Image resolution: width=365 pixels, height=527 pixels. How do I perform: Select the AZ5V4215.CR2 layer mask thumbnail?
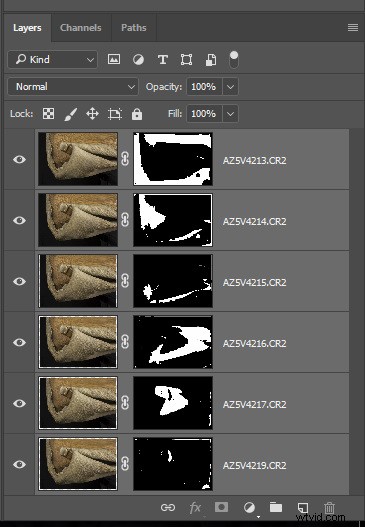pyautogui.click(x=173, y=281)
